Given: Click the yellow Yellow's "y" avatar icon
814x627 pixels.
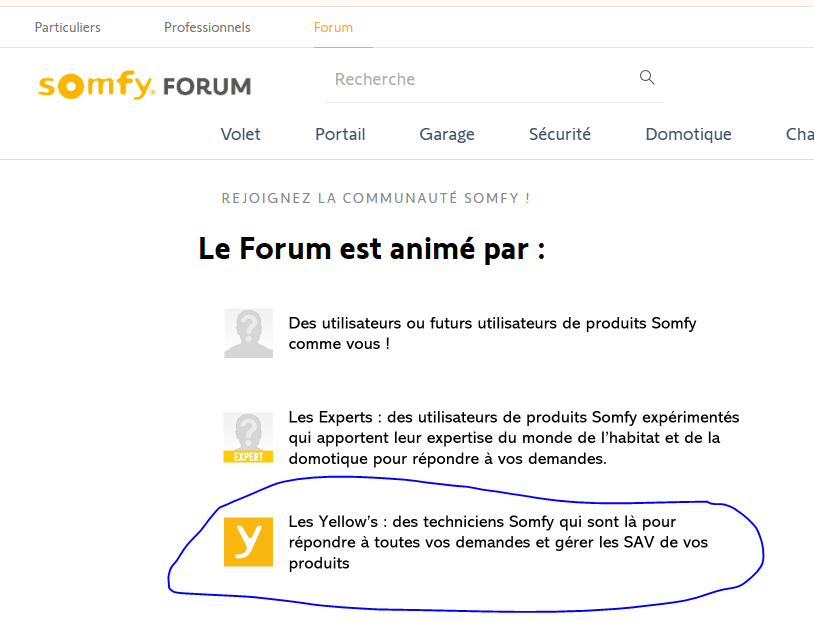Looking at the screenshot, I should pos(248,541).
